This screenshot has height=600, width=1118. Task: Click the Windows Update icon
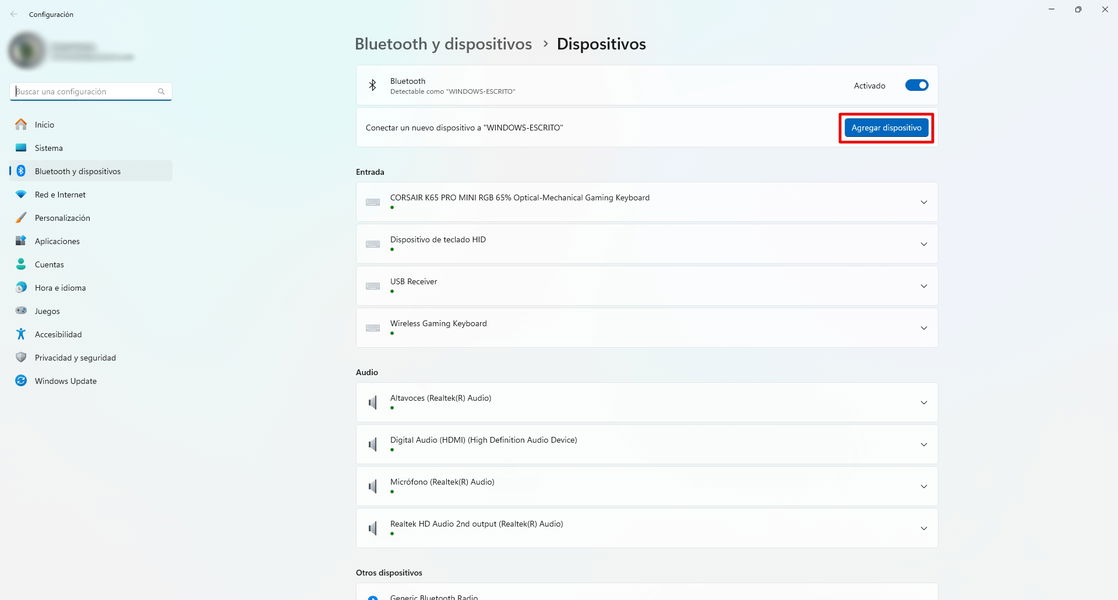click(21, 381)
